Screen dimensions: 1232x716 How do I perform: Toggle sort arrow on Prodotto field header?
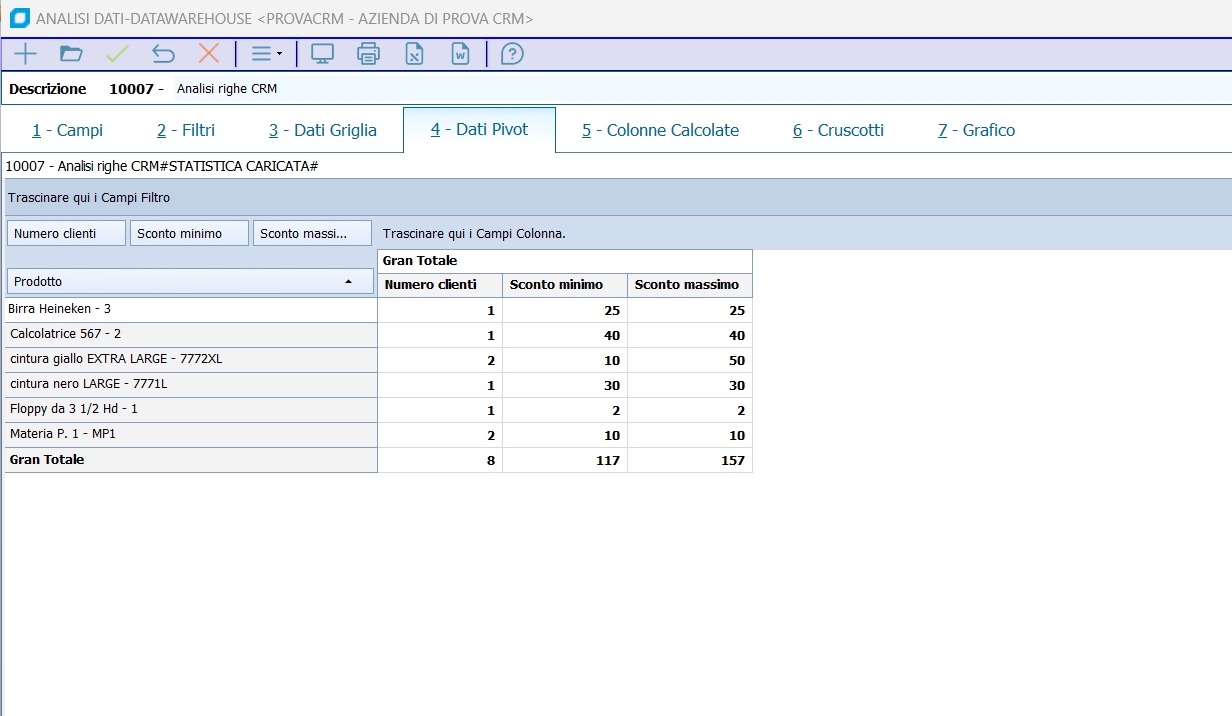(x=348, y=282)
